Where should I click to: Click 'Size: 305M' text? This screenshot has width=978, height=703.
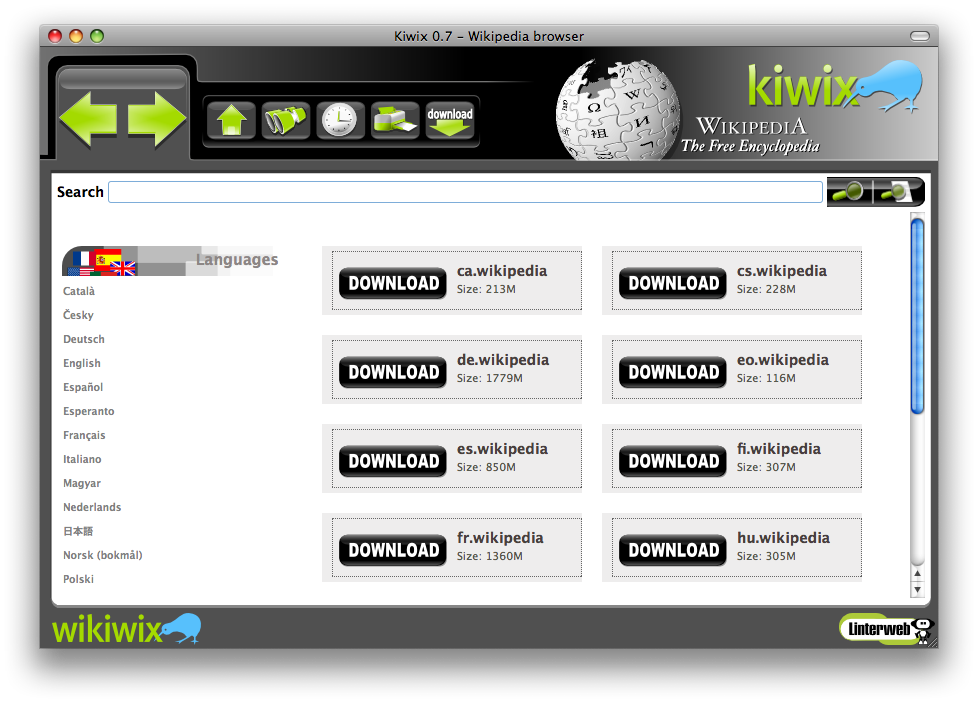coord(766,556)
